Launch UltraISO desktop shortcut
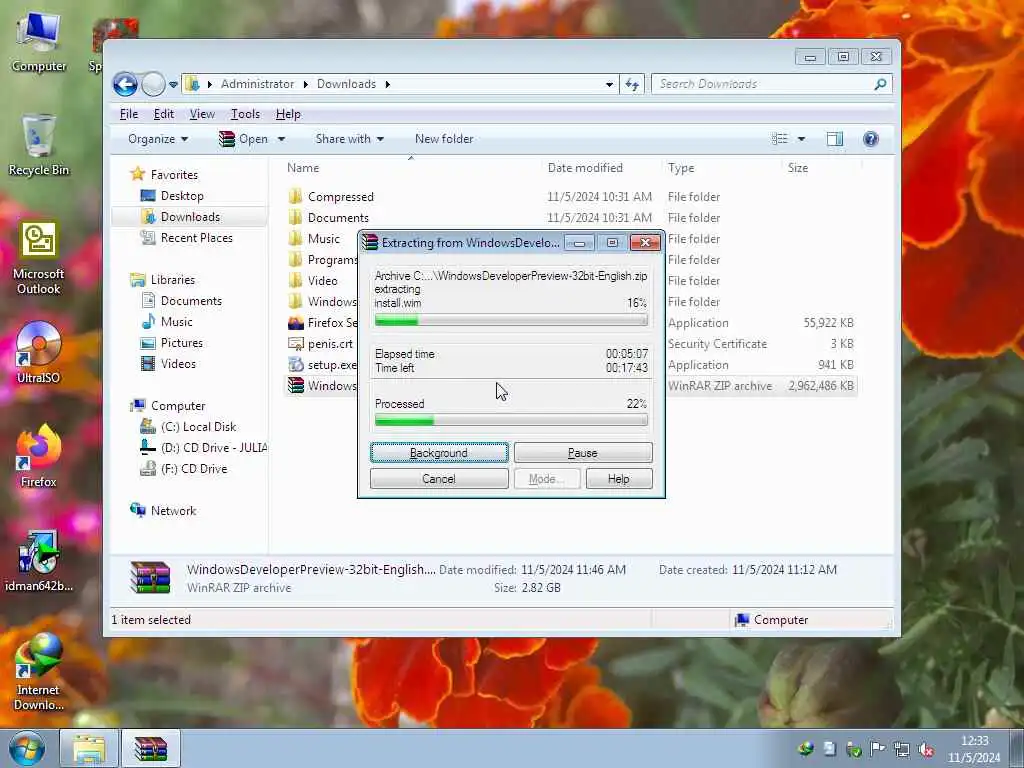 (x=39, y=351)
